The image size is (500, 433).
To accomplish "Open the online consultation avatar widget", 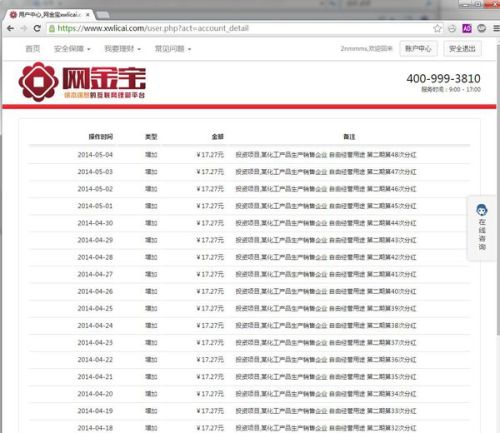I will (x=482, y=227).
